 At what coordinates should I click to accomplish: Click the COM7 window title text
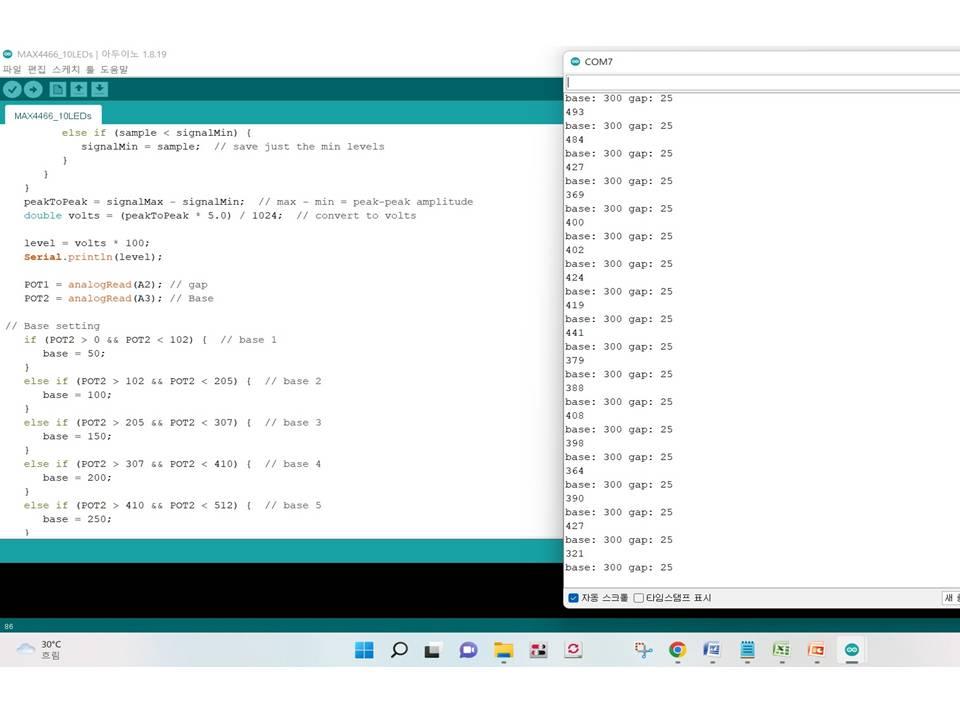click(x=598, y=61)
